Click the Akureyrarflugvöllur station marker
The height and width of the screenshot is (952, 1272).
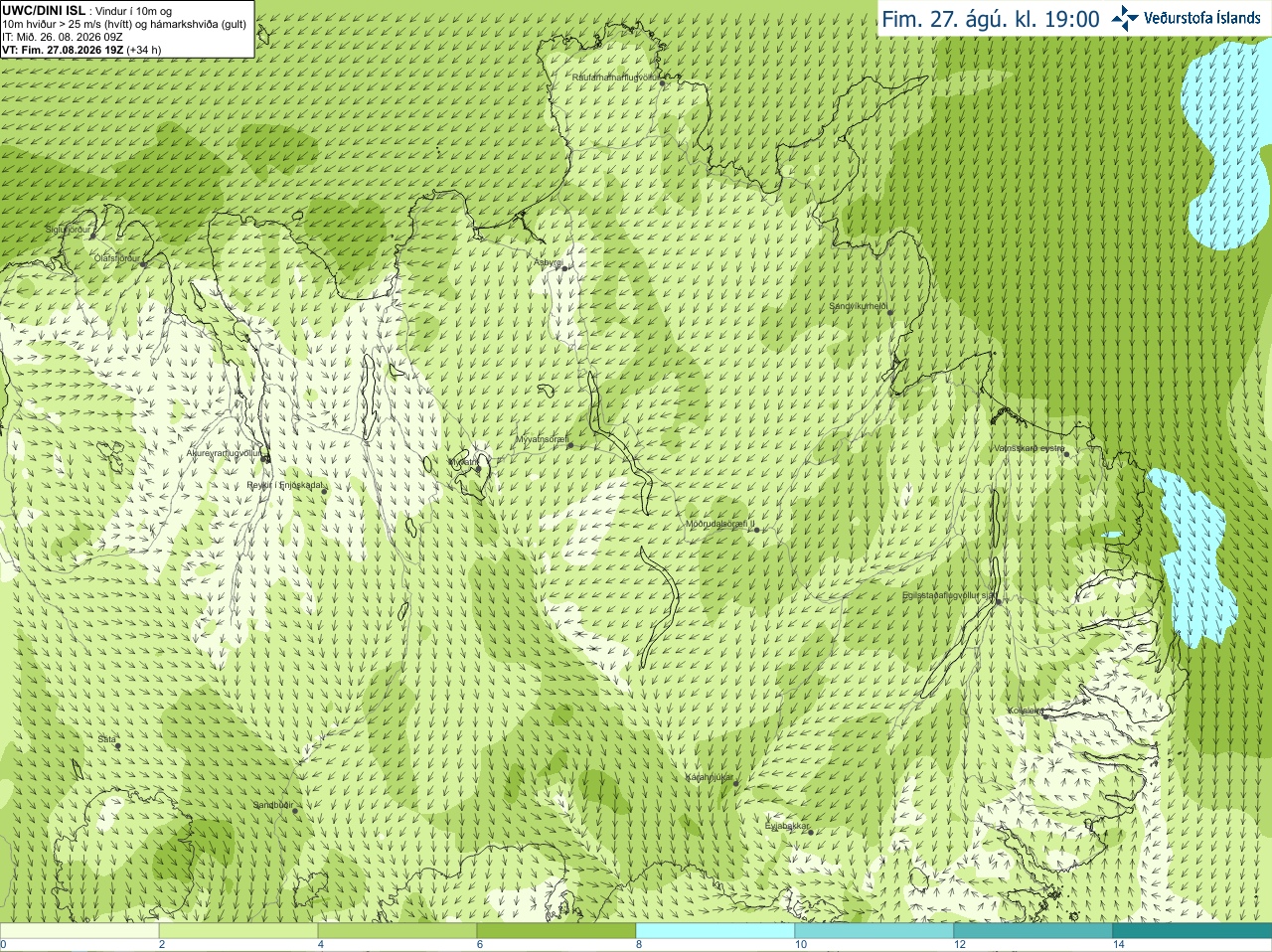pos(264,458)
